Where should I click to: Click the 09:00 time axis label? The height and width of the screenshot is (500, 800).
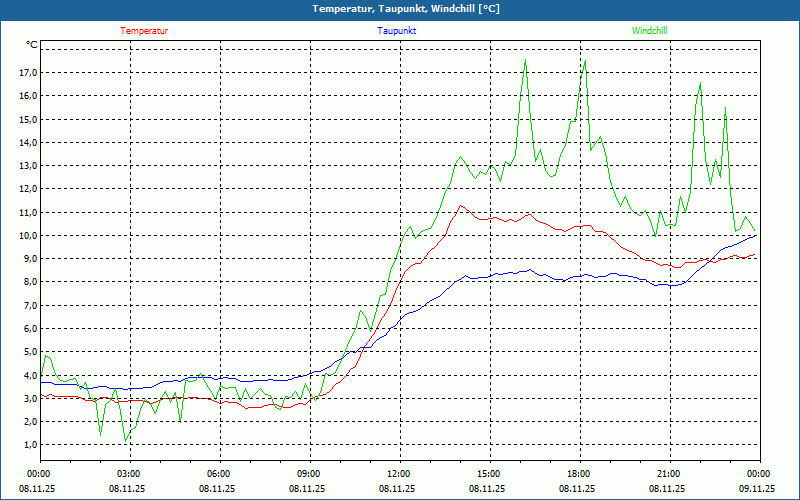(309, 474)
